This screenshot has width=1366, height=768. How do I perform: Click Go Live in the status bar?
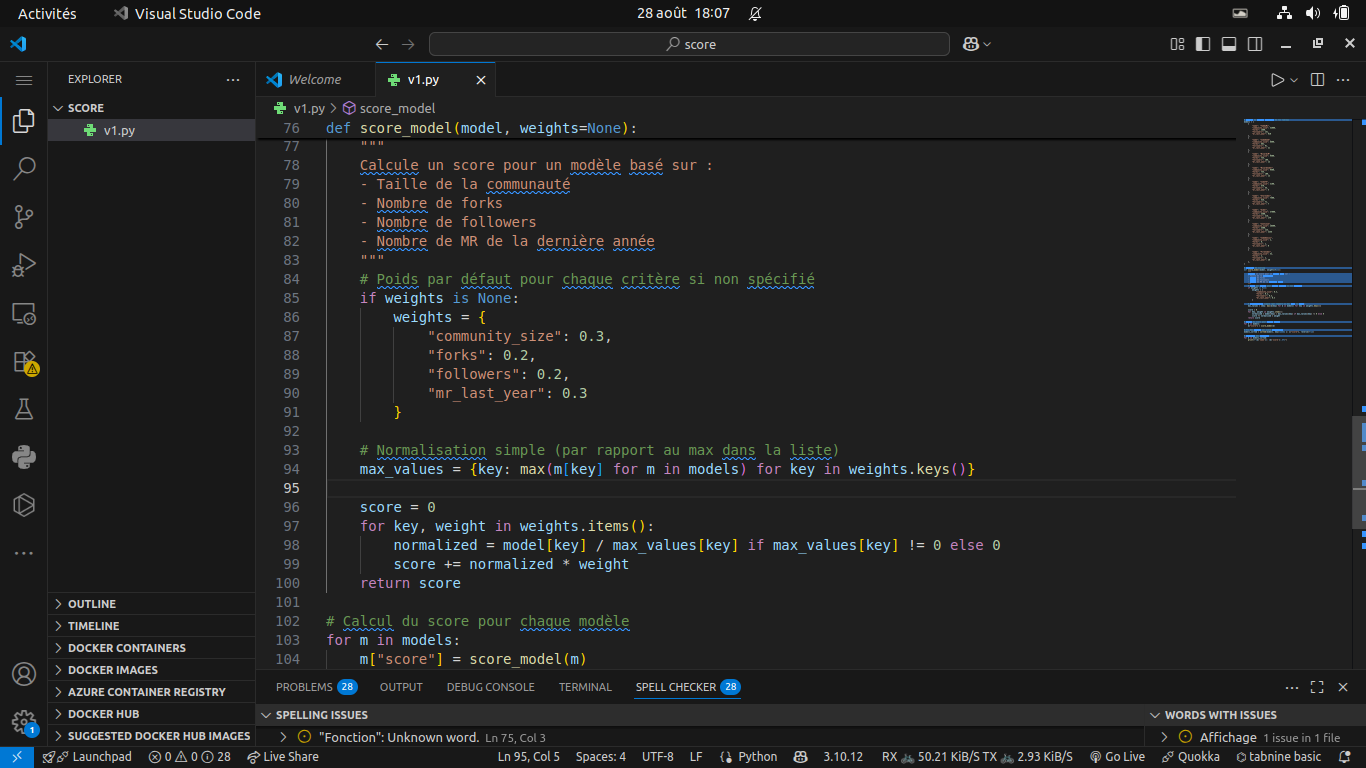click(1118, 757)
